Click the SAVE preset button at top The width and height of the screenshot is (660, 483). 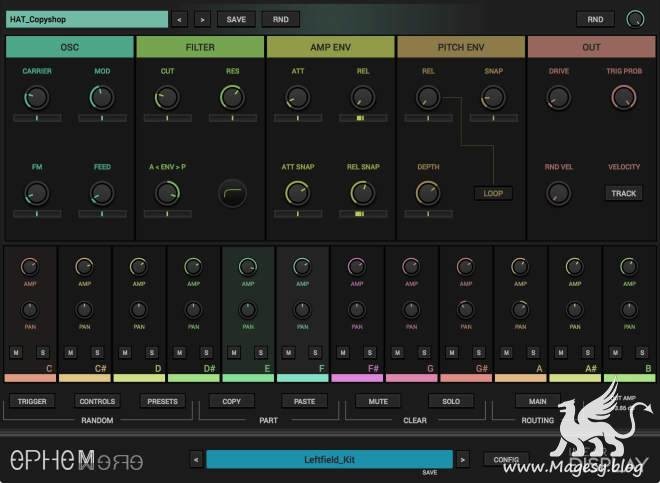(236, 19)
